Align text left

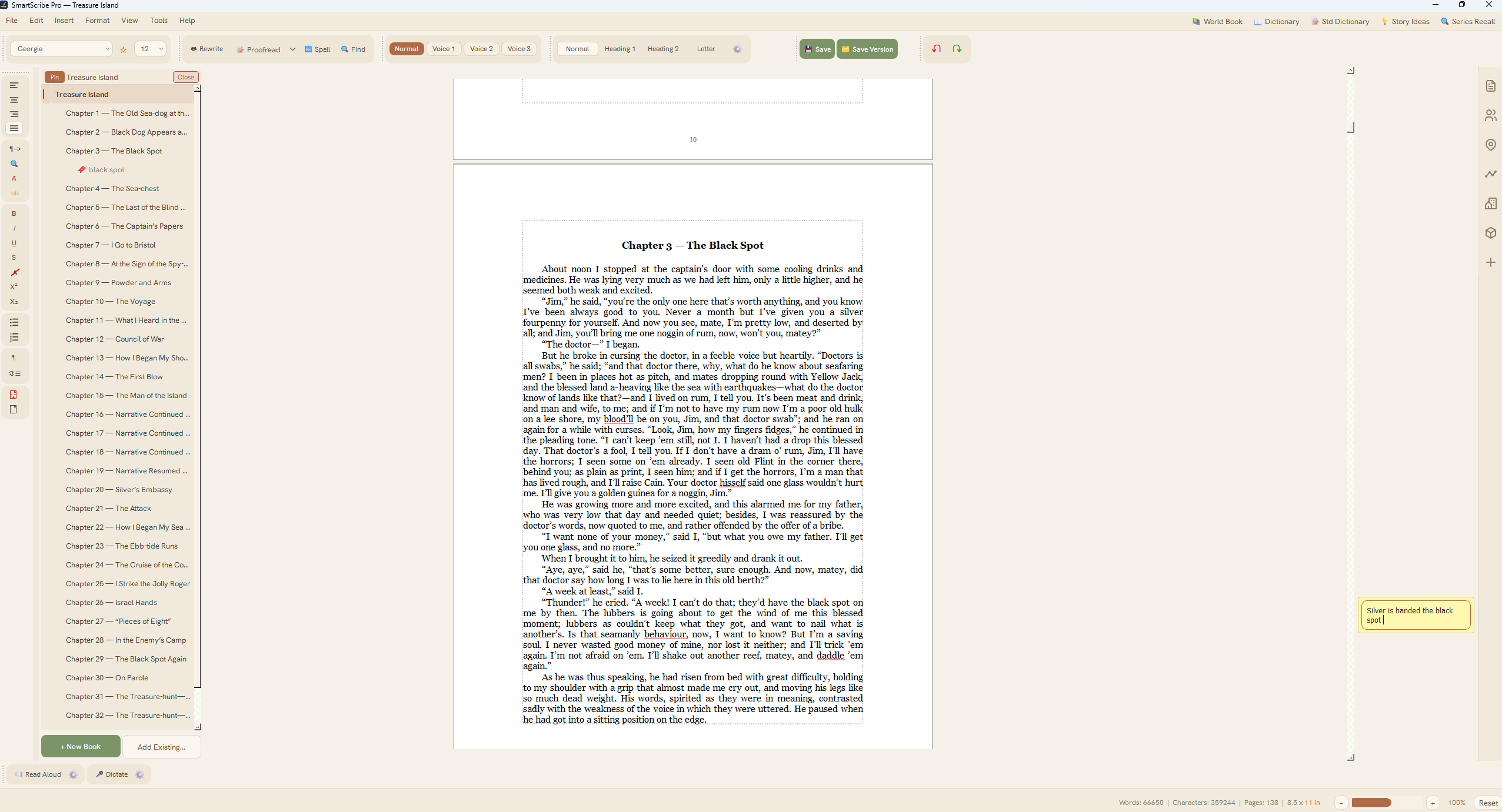(x=14, y=86)
